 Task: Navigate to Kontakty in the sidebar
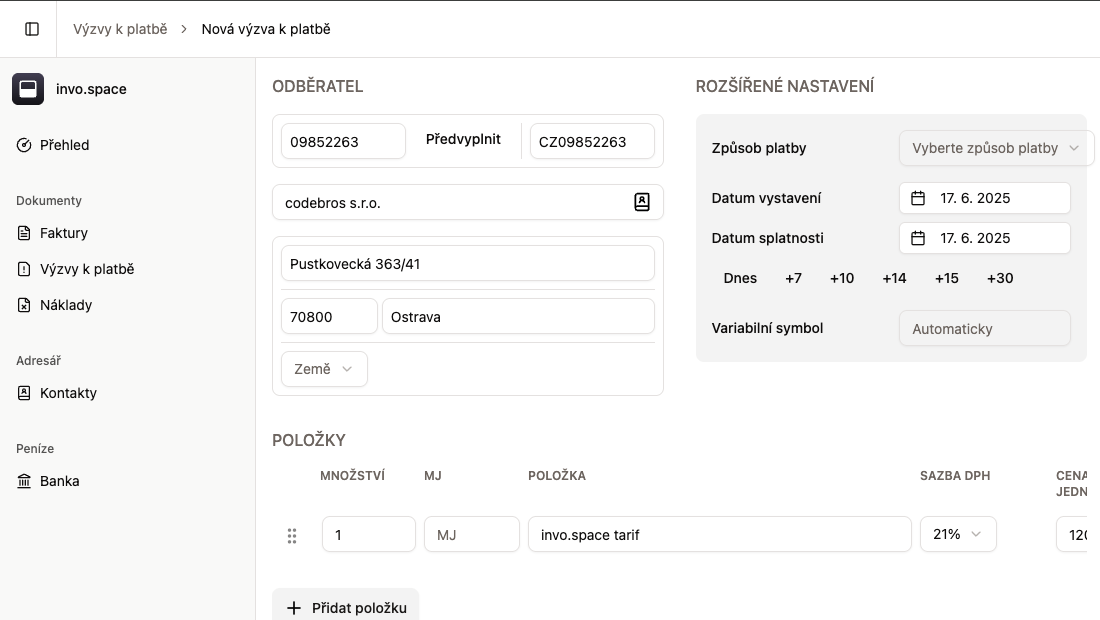pos(68,393)
